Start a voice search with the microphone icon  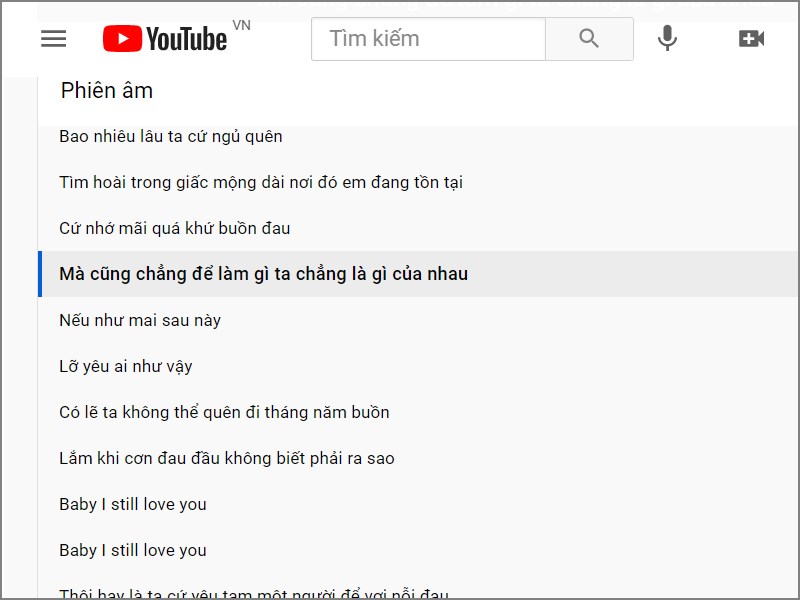tap(667, 38)
